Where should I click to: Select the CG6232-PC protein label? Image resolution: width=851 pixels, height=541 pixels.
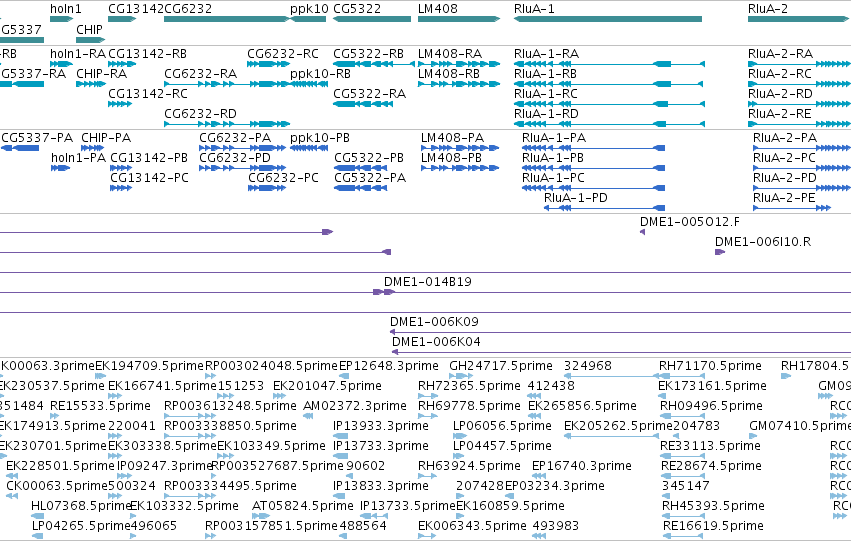[x=283, y=178]
